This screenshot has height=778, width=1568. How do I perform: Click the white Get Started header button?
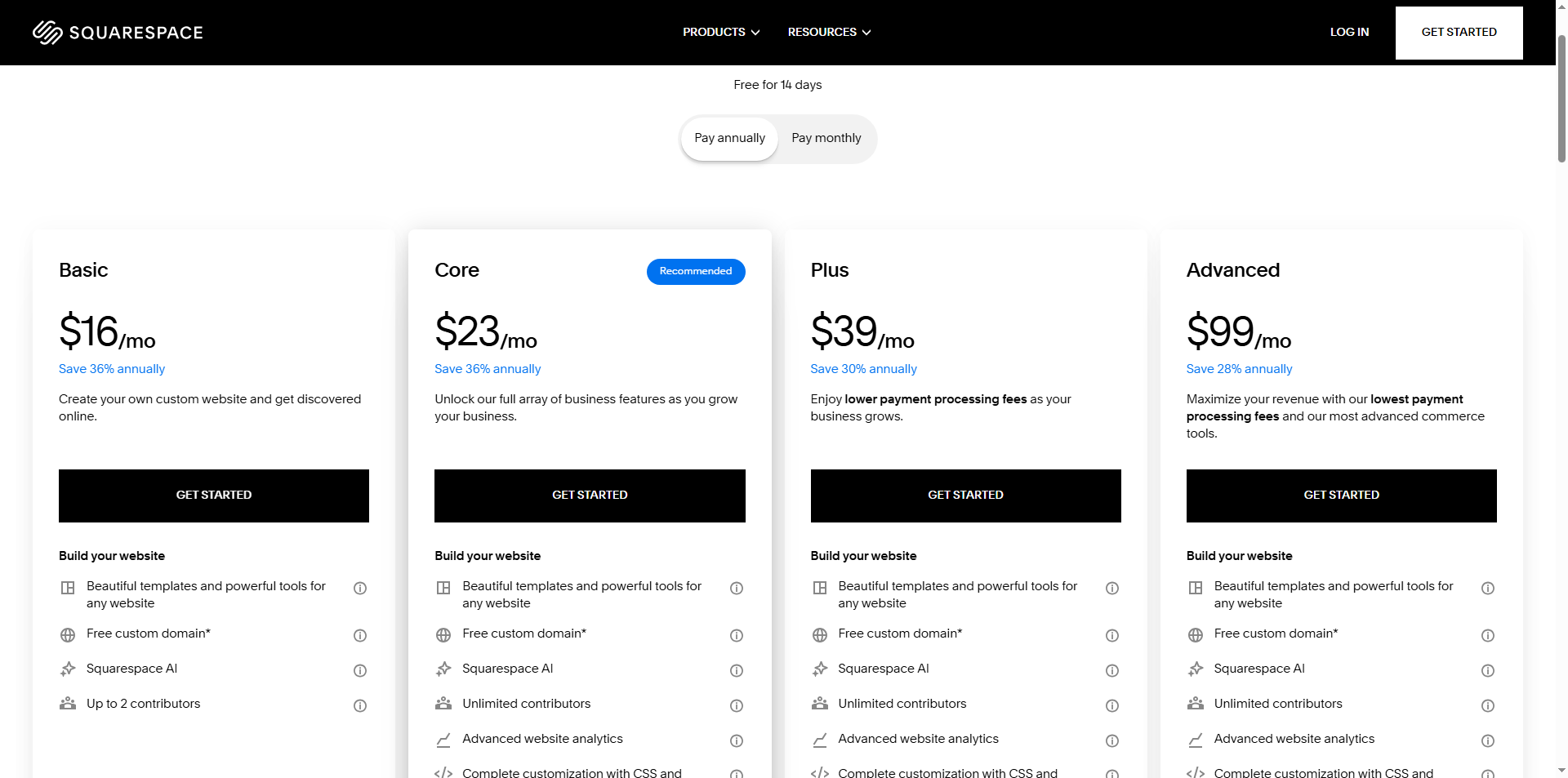[1459, 33]
